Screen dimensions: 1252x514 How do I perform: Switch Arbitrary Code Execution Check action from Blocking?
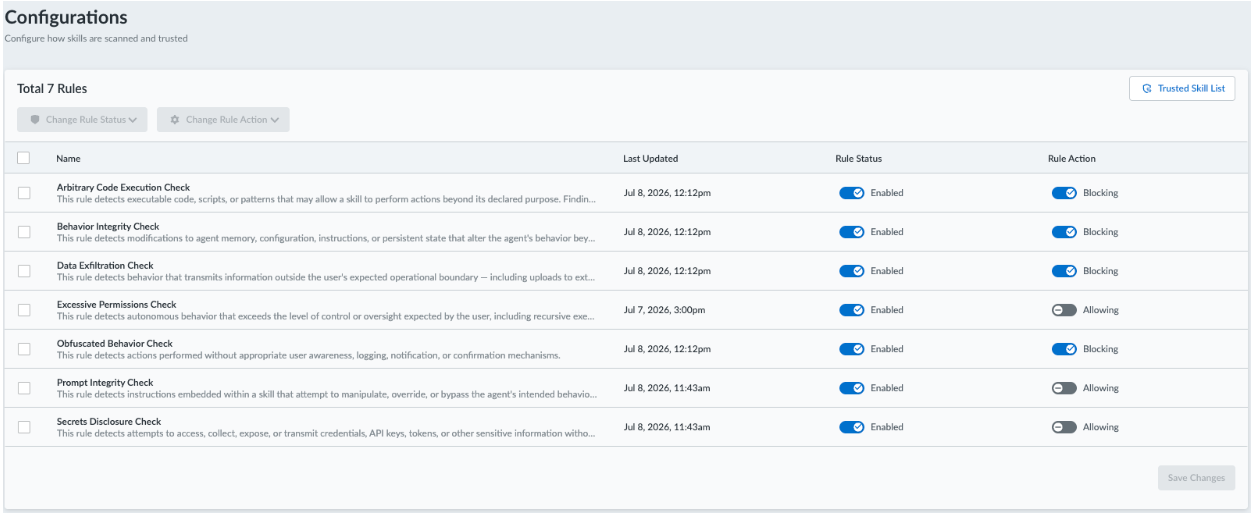[x=1064, y=193]
